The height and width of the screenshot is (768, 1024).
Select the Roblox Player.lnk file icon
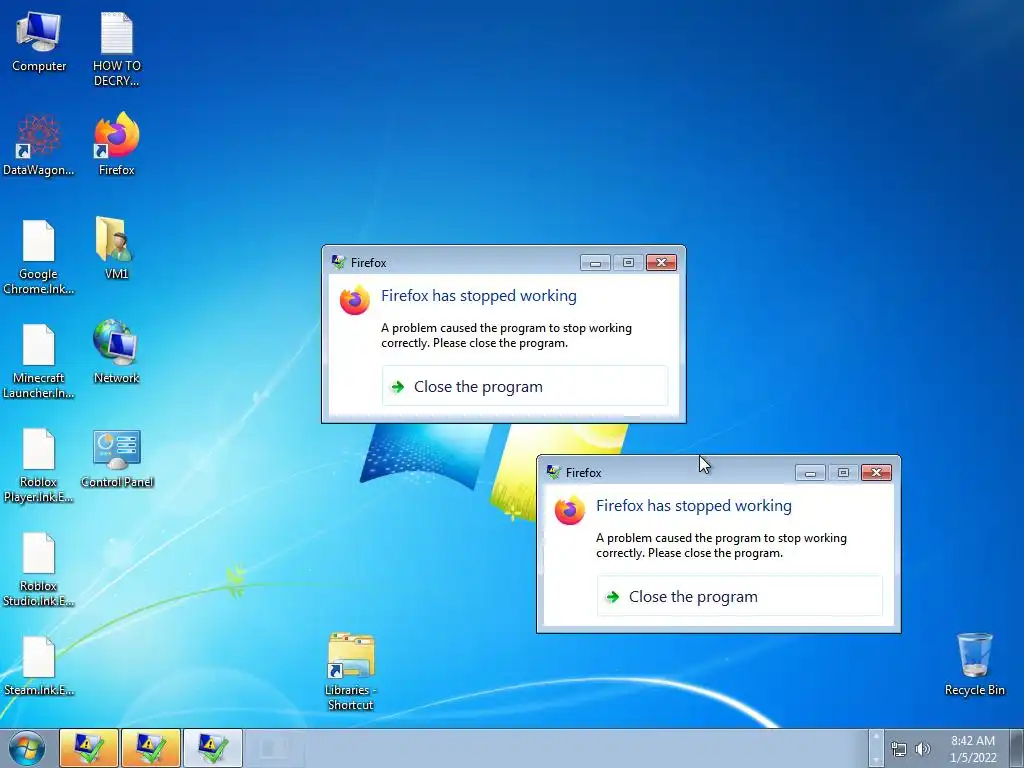(x=39, y=465)
